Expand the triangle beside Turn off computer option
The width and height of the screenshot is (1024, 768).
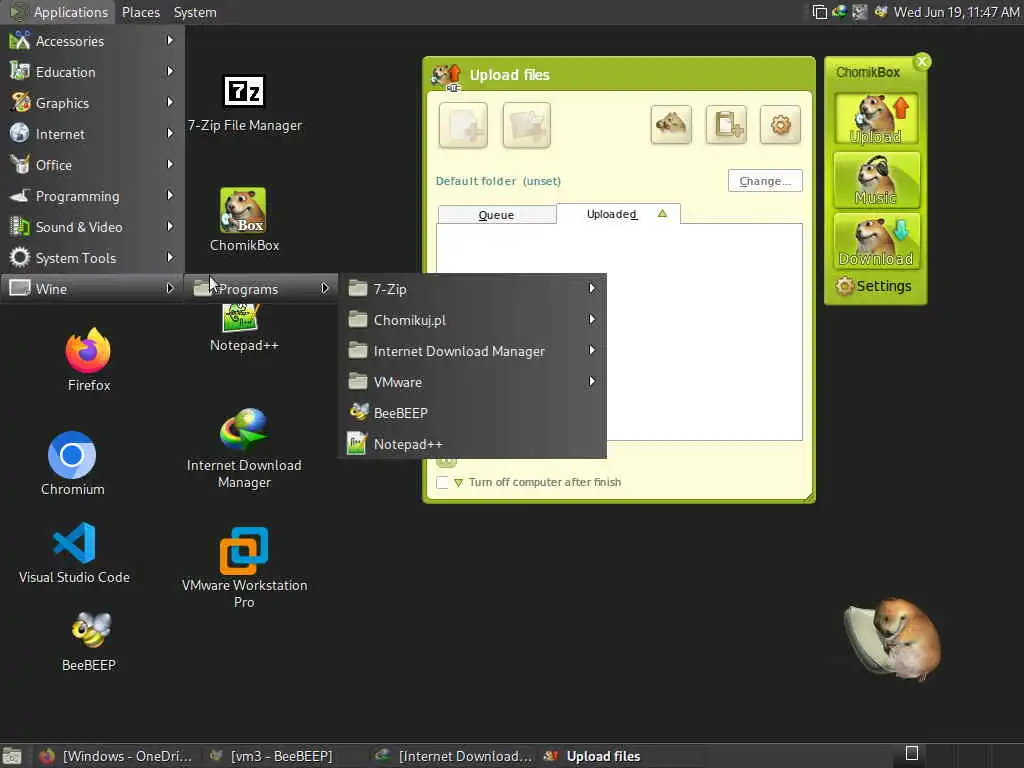point(458,483)
